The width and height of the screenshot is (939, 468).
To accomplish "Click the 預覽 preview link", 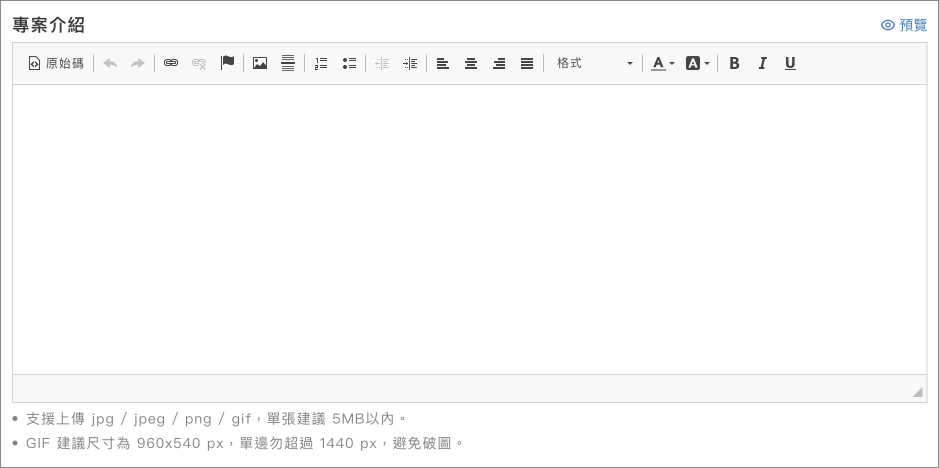I will pyautogui.click(x=904, y=25).
